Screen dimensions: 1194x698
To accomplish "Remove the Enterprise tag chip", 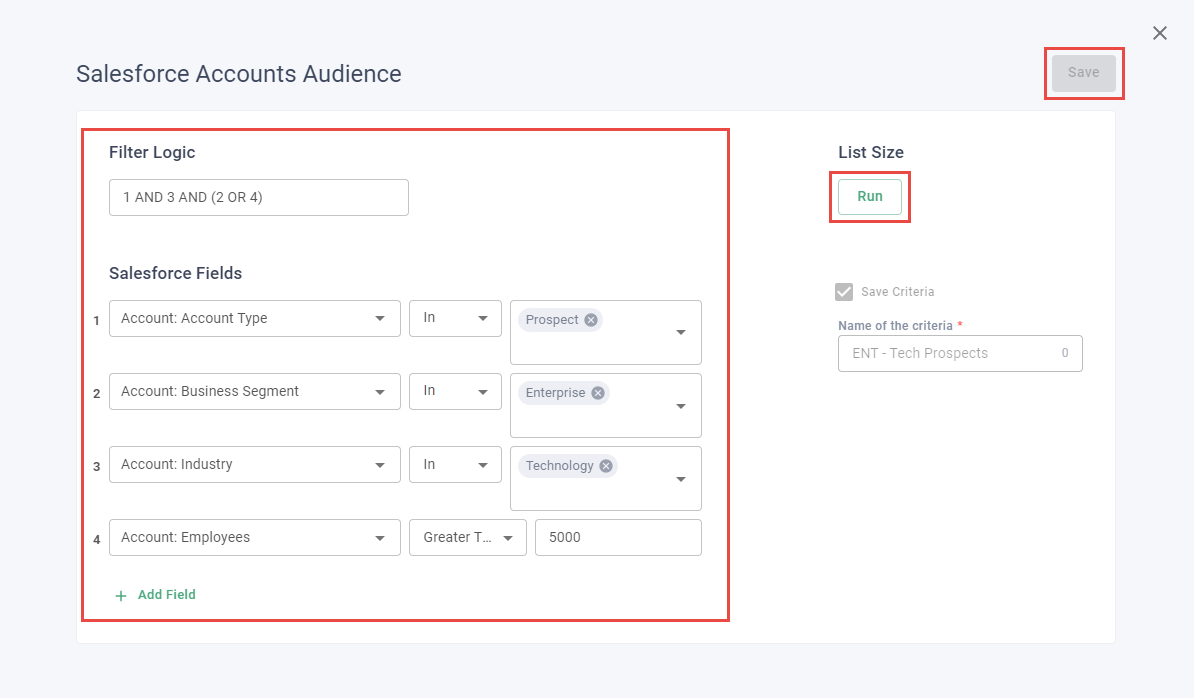I will click(598, 393).
